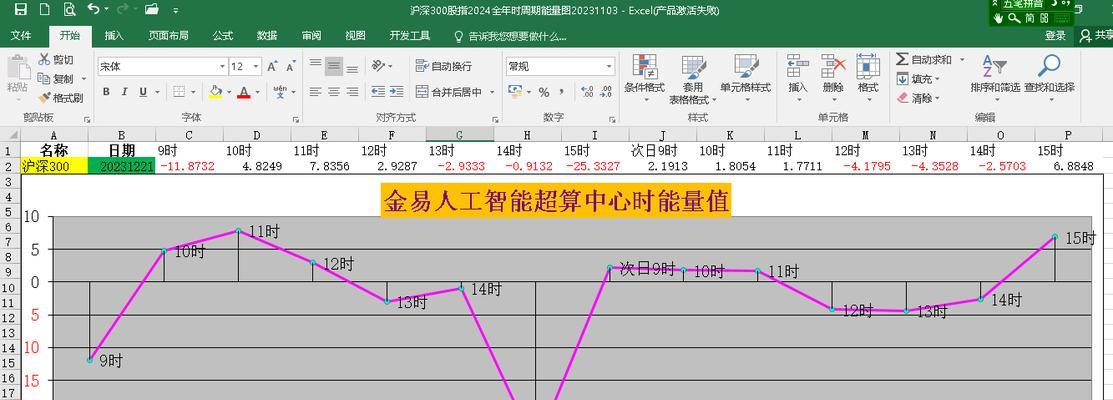Screen dimensions: 1113x400
Task: Expand the font name 宋体 dropdown
Action: coord(222,67)
